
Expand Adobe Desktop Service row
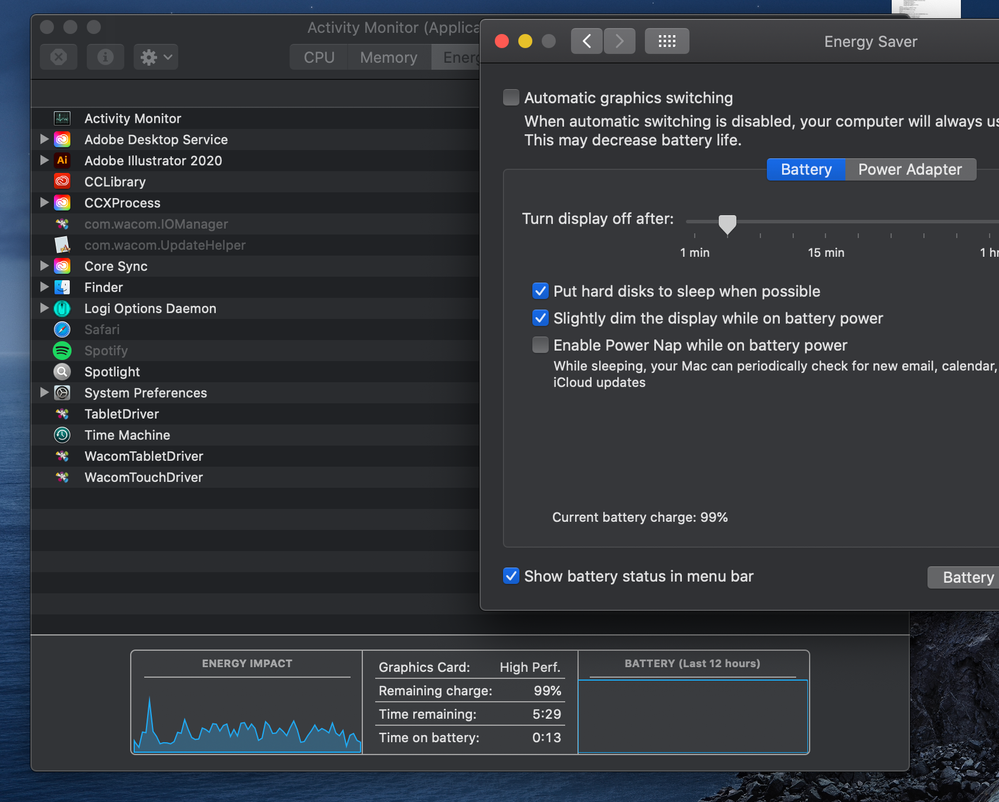44,139
